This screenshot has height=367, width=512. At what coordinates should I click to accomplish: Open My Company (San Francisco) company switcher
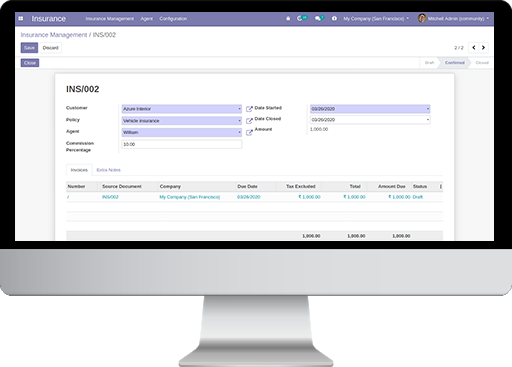[376, 19]
